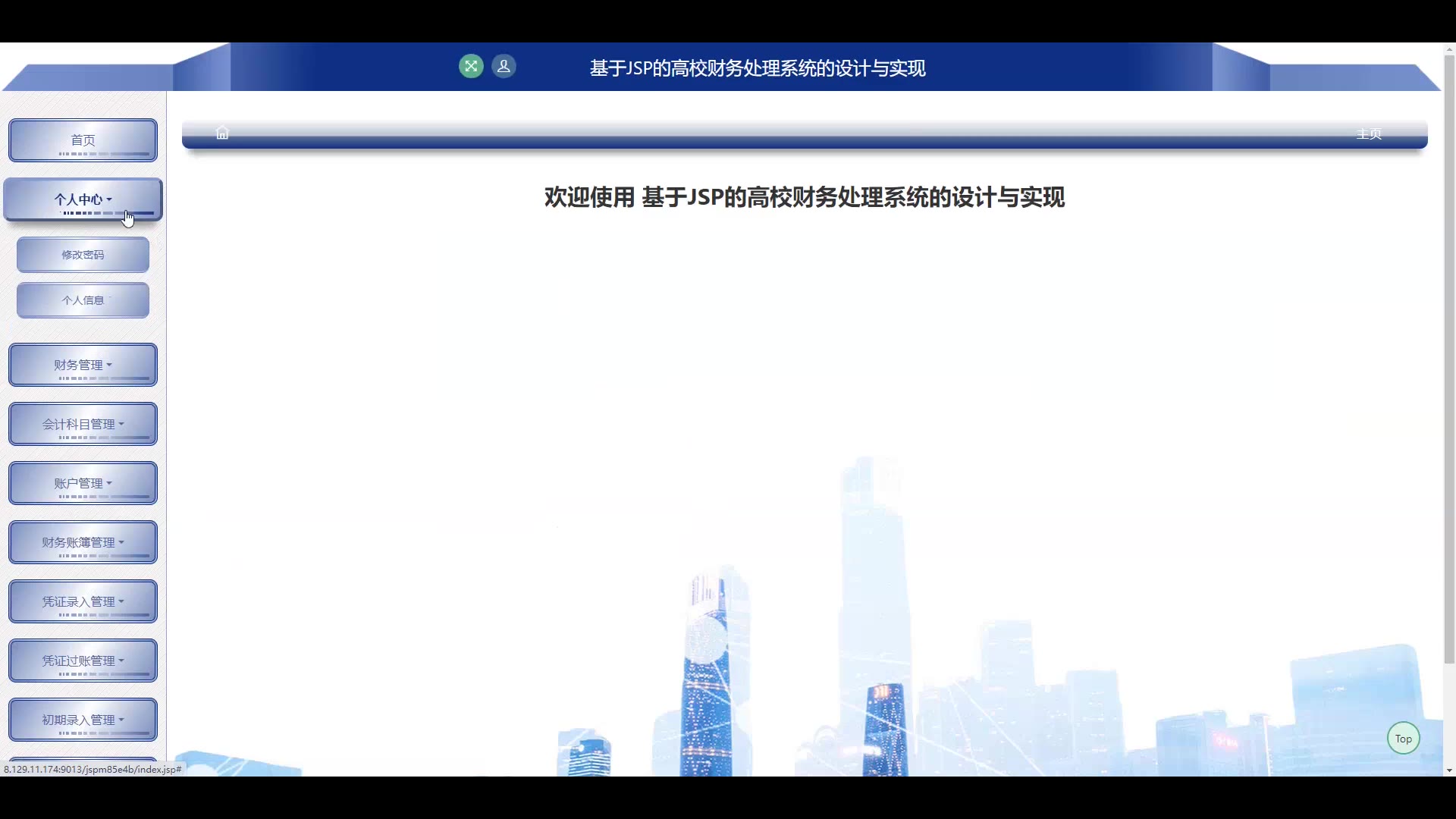Expand the 初期录入管理 menu
This screenshot has height=819, width=1456.
[83, 720]
